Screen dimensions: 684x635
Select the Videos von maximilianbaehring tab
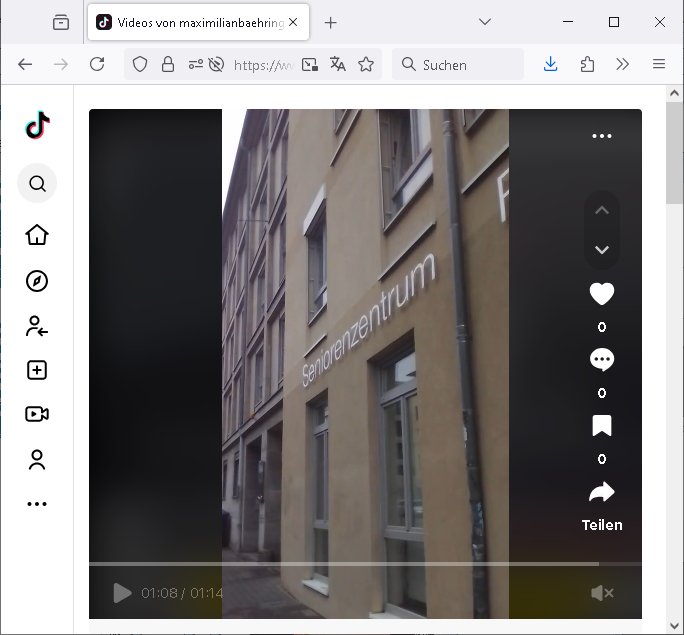pyautogui.click(x=198, y=22)
